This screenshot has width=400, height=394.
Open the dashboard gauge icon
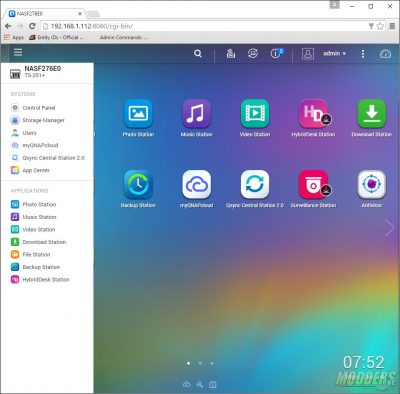[x=385, y=54]
